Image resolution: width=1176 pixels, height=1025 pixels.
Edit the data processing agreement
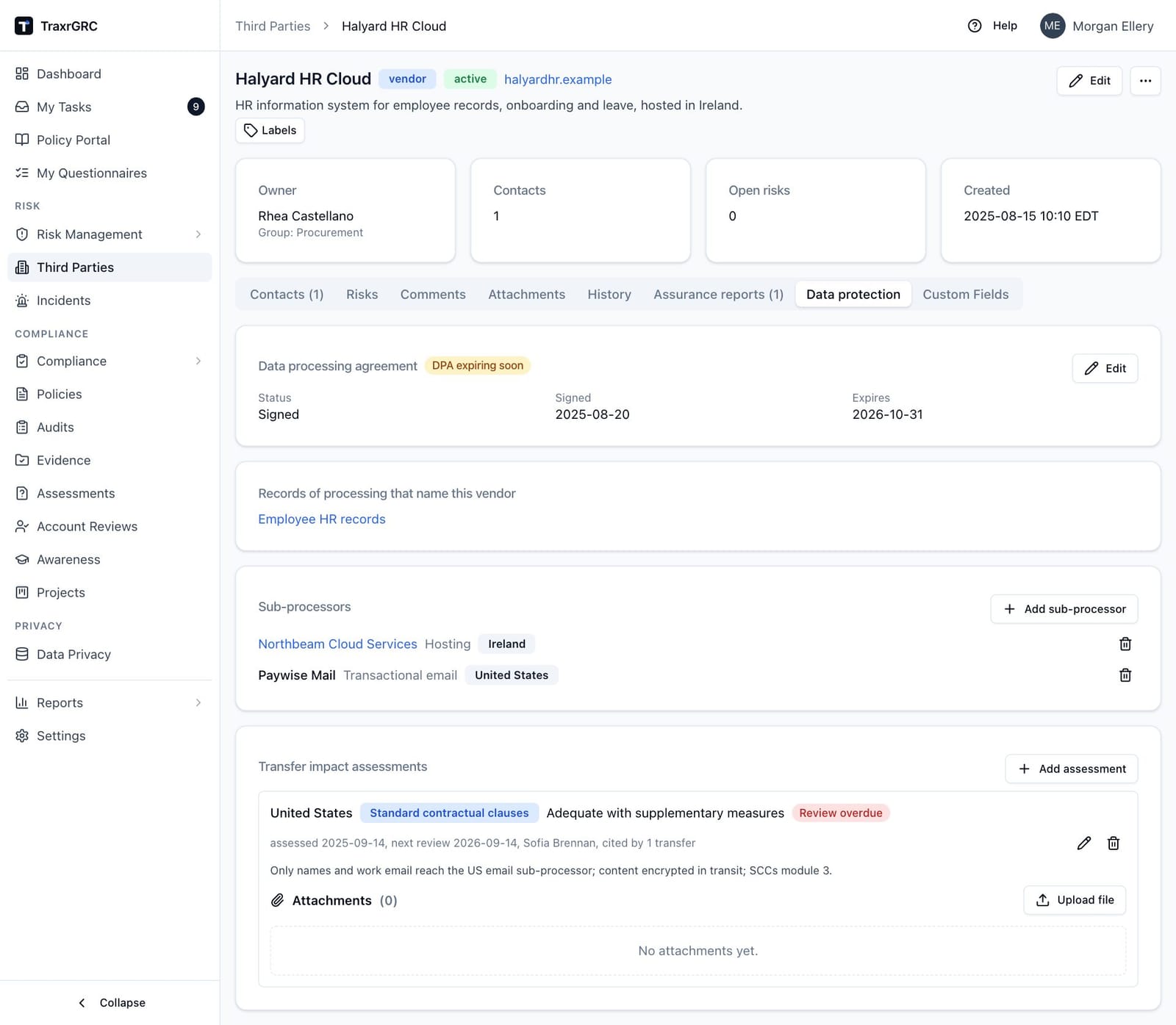point(1105,368)
